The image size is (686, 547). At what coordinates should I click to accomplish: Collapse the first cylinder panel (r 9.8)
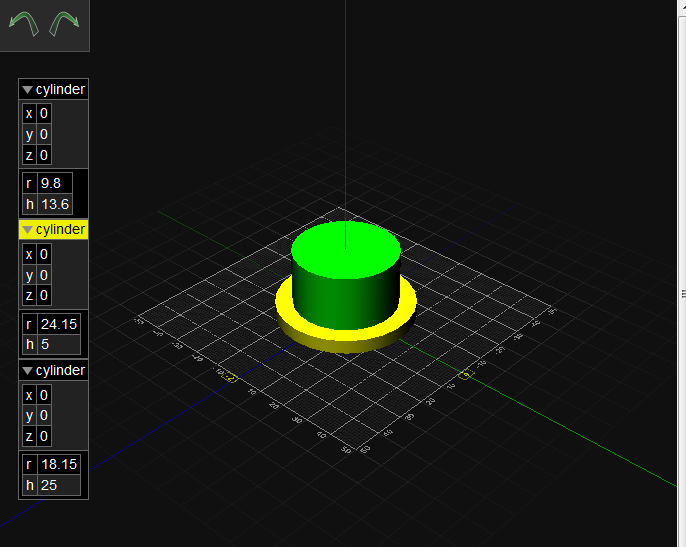tap(27, 90)
